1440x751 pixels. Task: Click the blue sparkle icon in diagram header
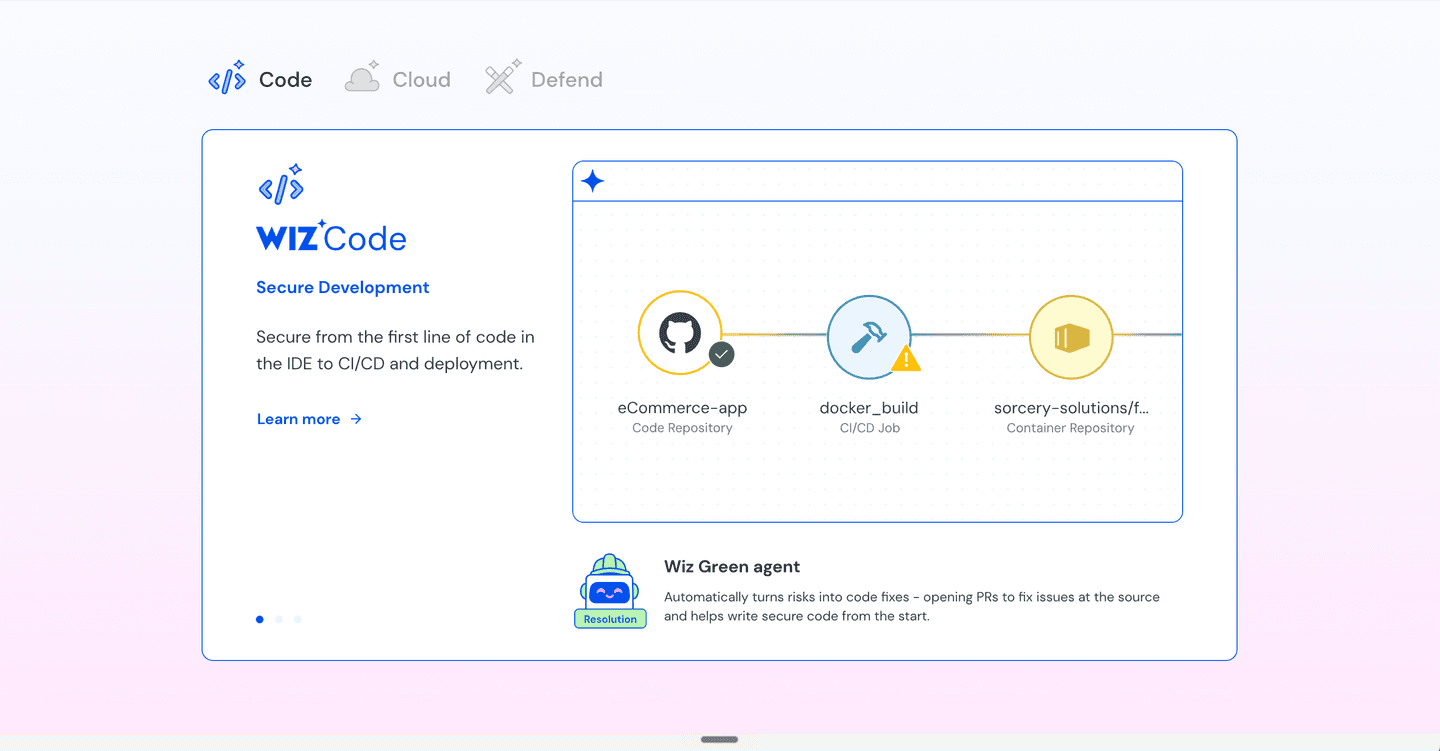(593, 181)
